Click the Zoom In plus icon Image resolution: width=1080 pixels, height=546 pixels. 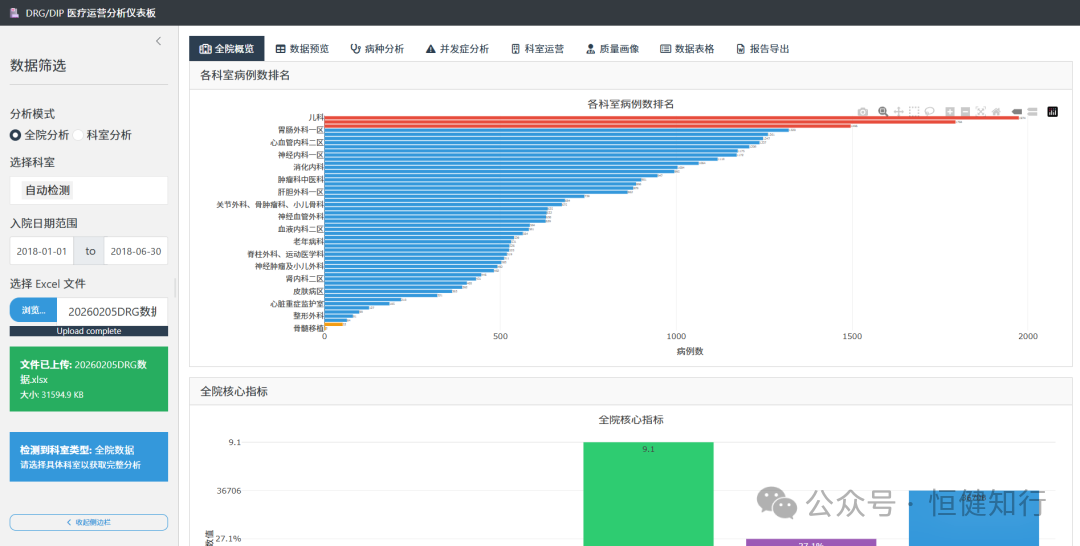click(x=949, y=112)
